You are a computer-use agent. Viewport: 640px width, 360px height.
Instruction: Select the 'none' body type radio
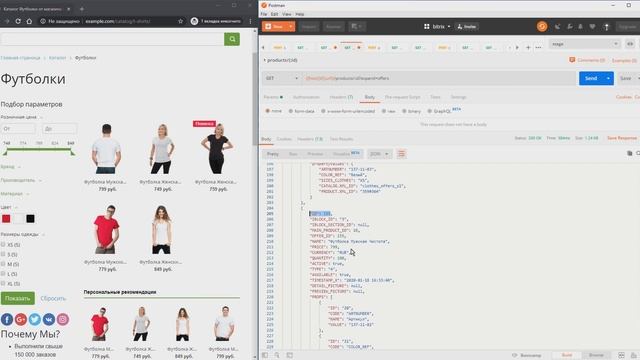tap(268, 111)
